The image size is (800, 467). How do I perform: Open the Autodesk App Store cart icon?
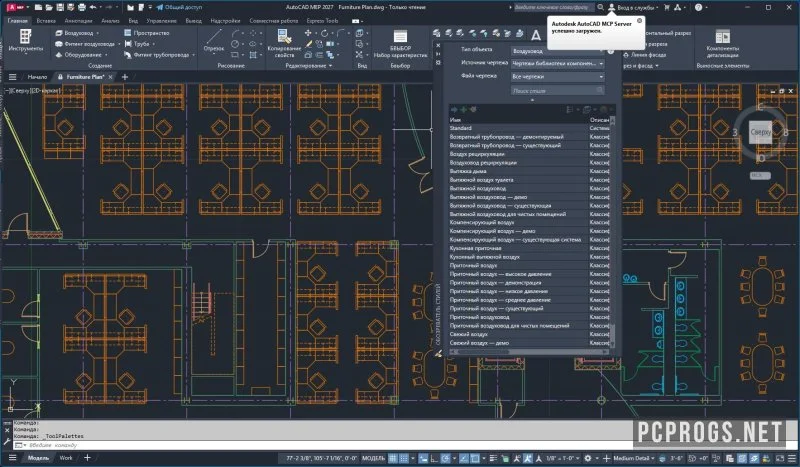(666, 7)
